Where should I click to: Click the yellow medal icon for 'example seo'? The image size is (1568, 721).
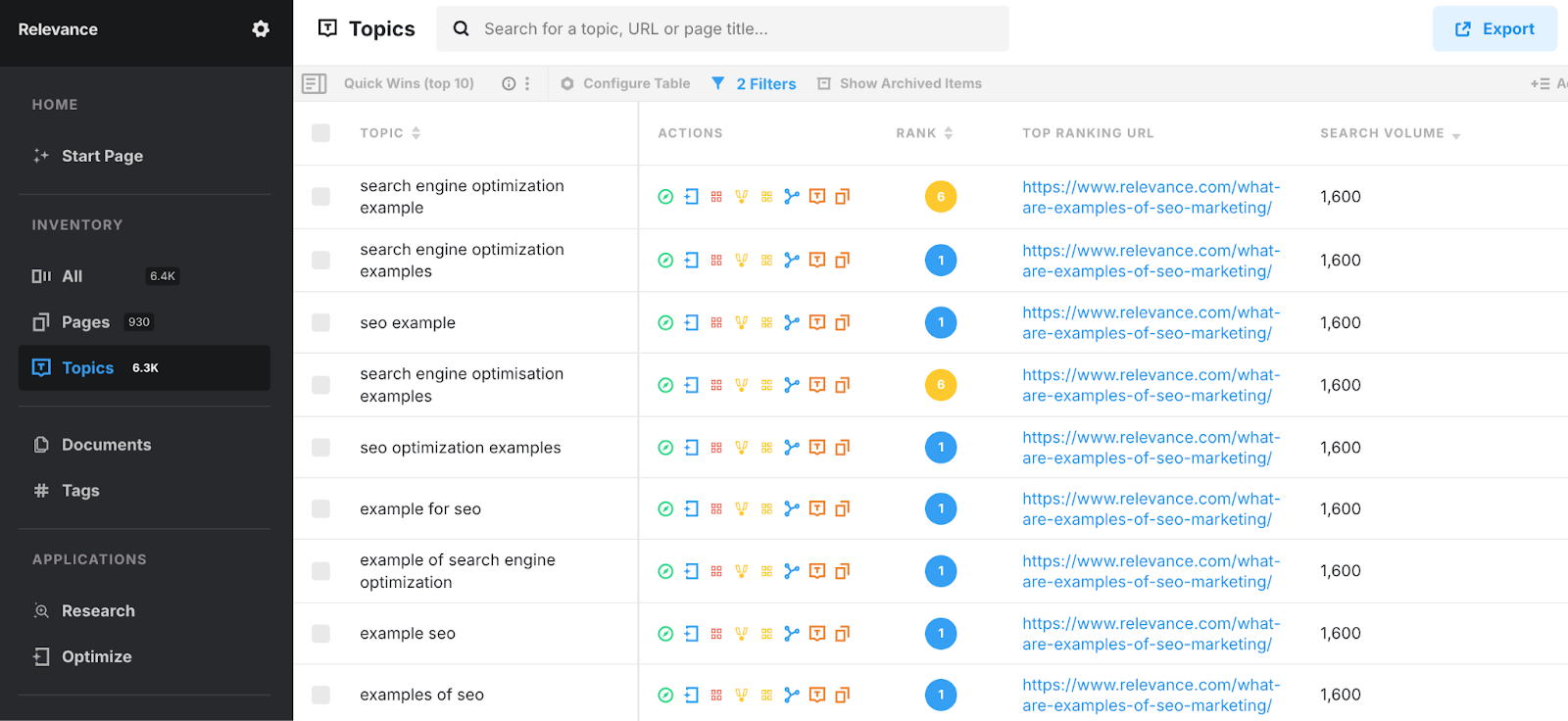(742, 634)
